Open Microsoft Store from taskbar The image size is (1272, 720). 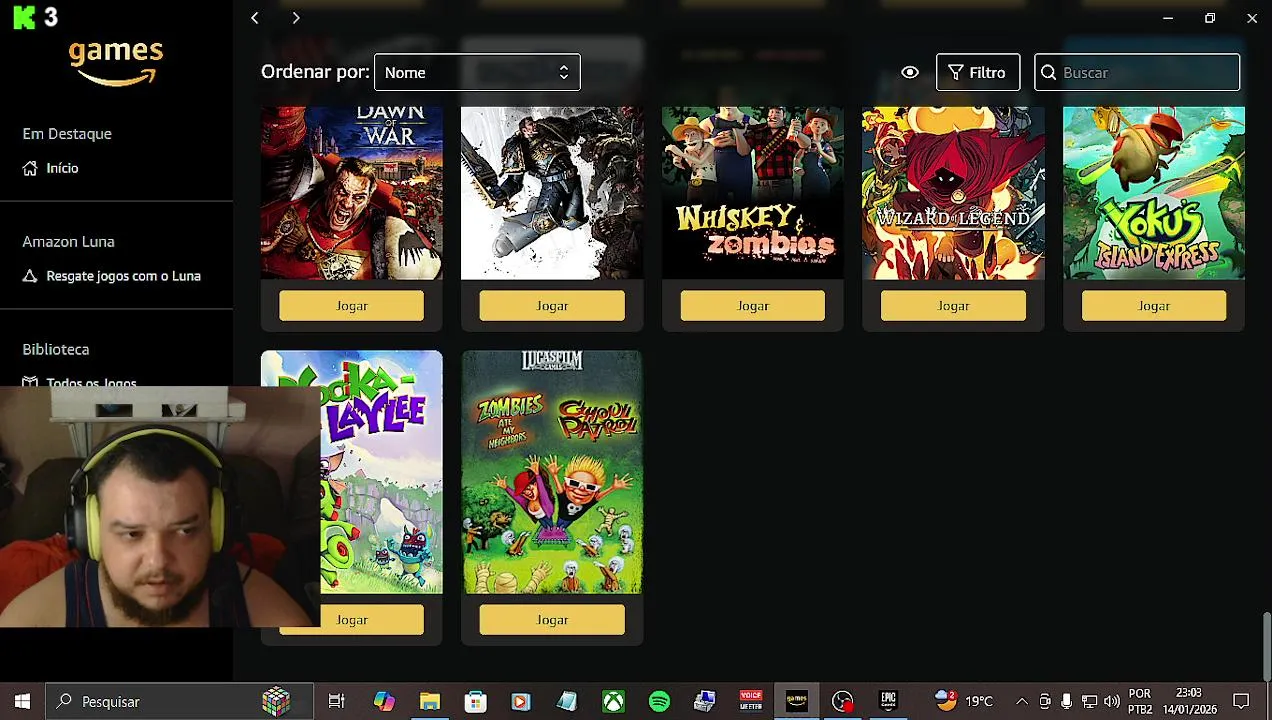[x=475, y=701]
